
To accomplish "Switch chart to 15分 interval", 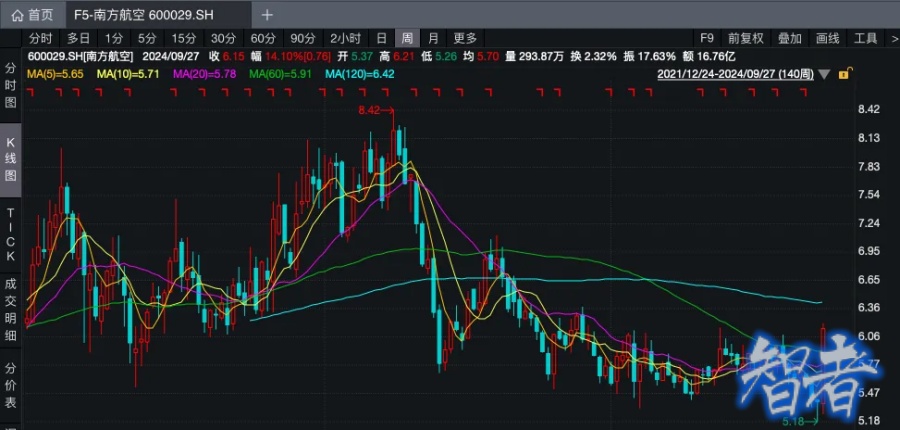I will [x=184, y=38].
